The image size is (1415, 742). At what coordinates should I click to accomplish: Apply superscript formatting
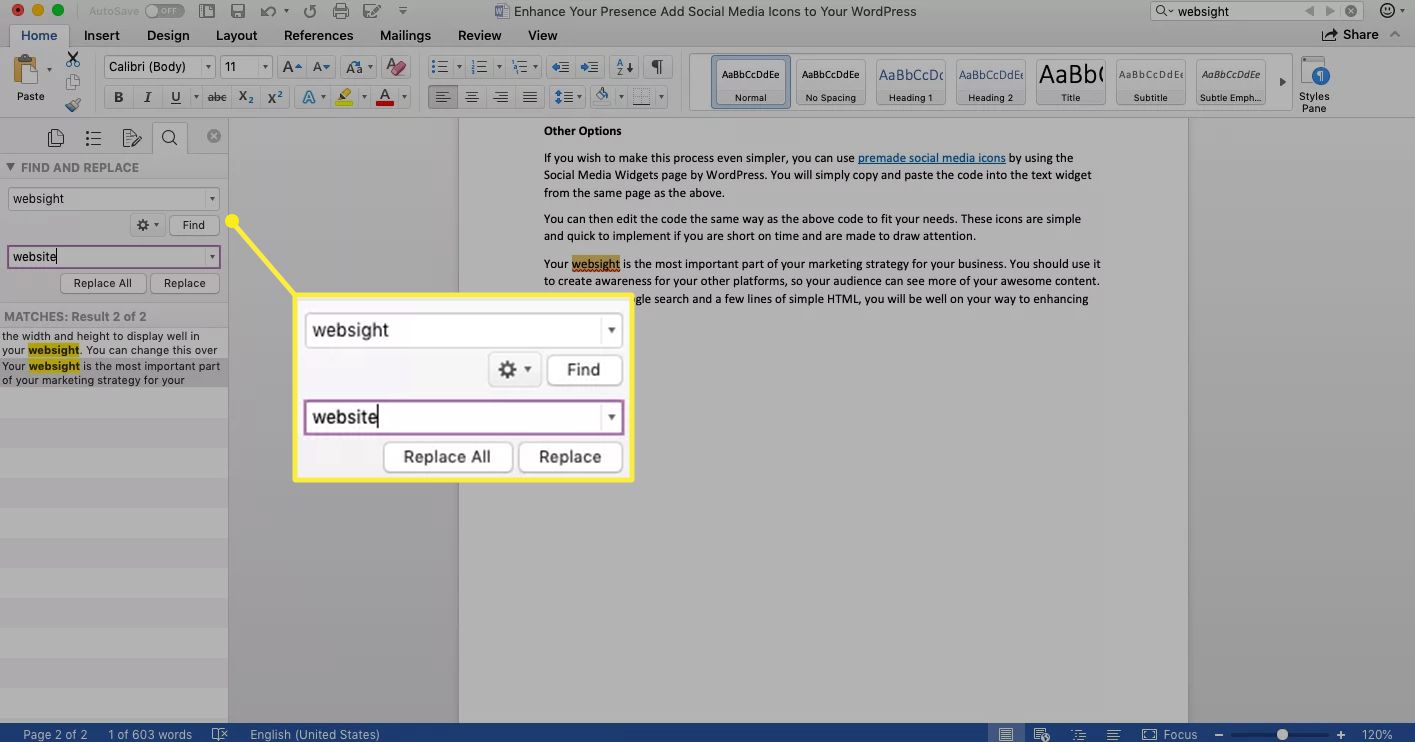[275, 97]
